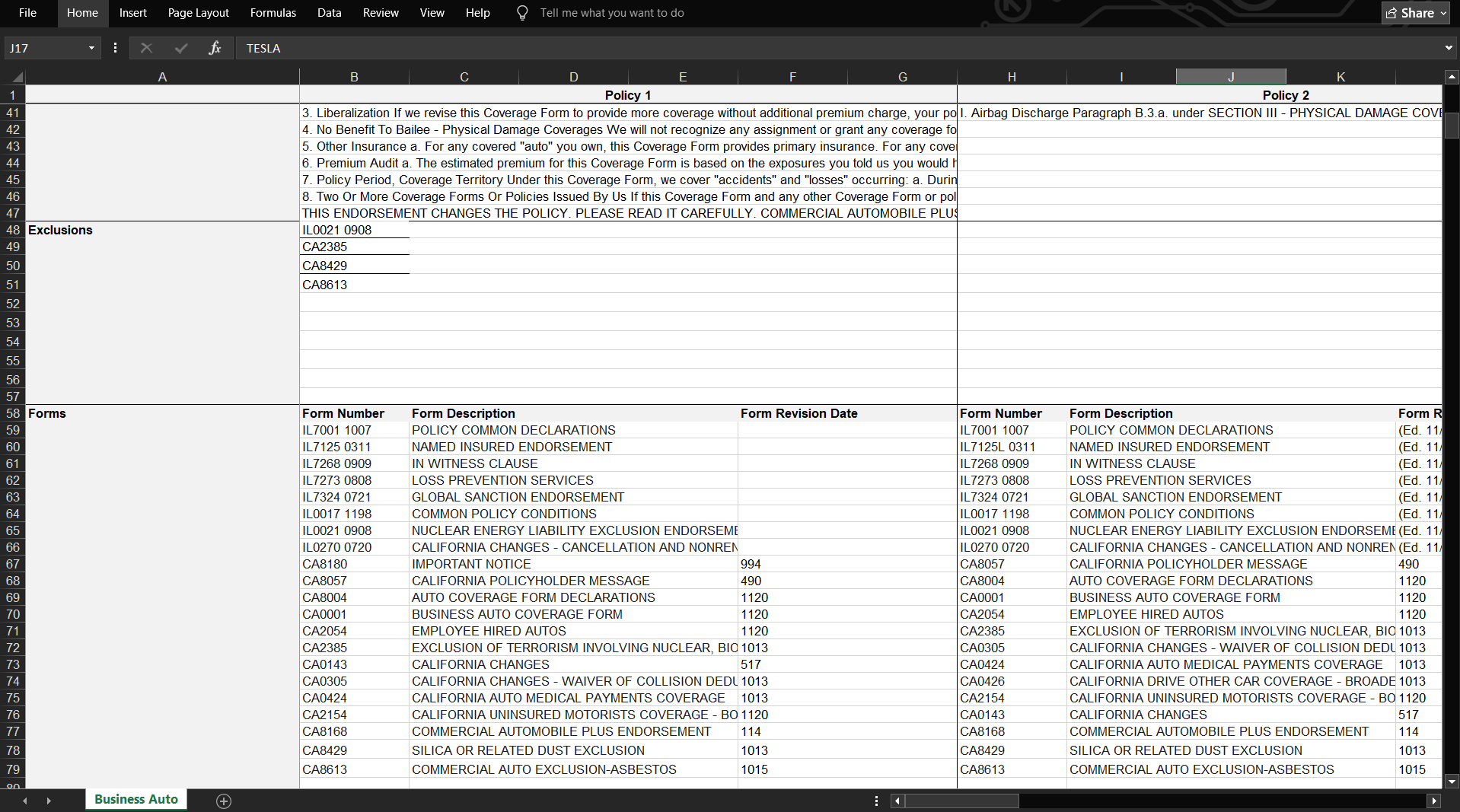Viewport: 1460px width, 812px height.
Task: Open the Insert tab
Action: click(x=133, y=13)
